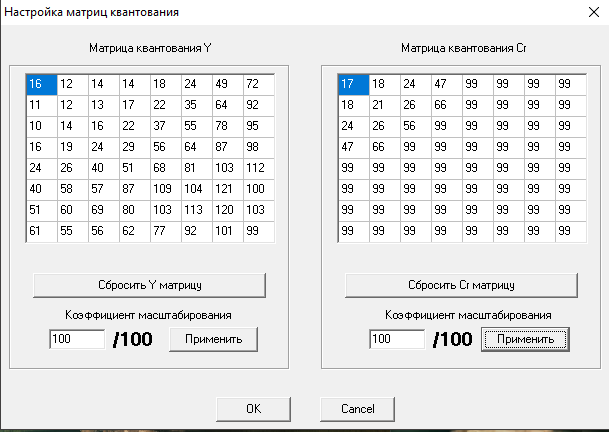Select cell 61 in the Y matrix
Screen dimensions: 609x432
pyautogui.click(x=42, y=232)
